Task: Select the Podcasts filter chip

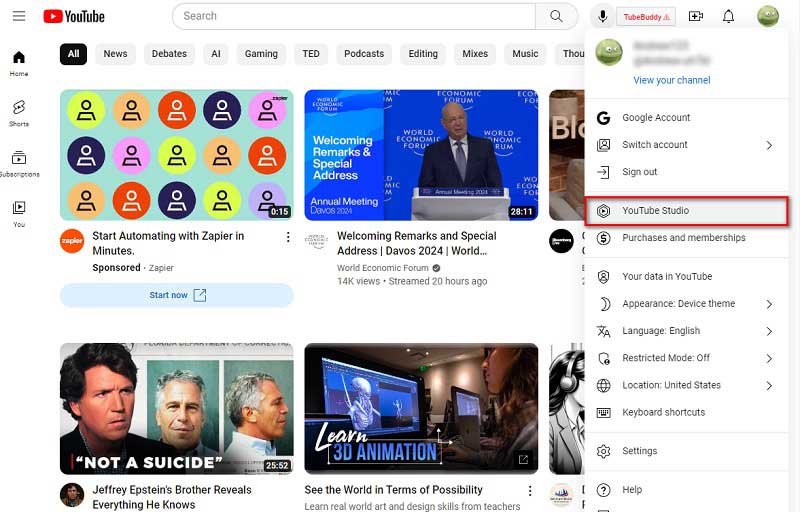Action: click(364, 54)
